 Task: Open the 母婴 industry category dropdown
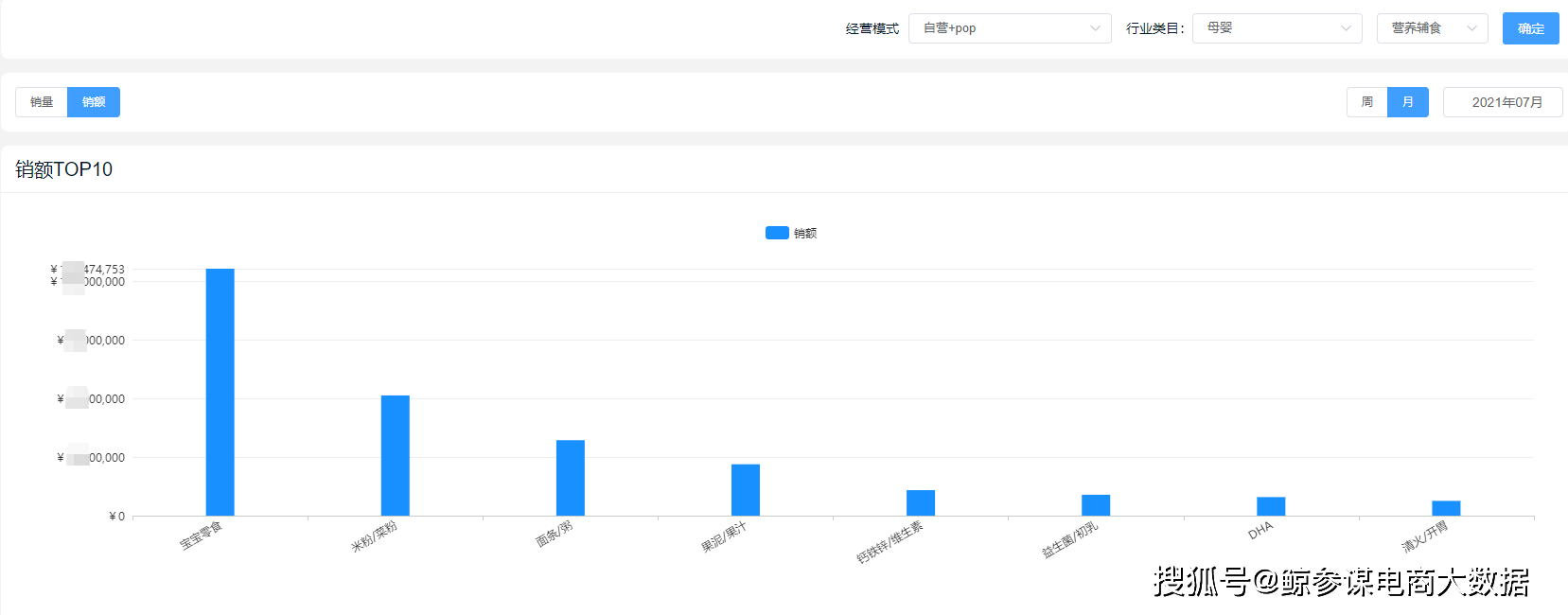(x=1277, y=28)
